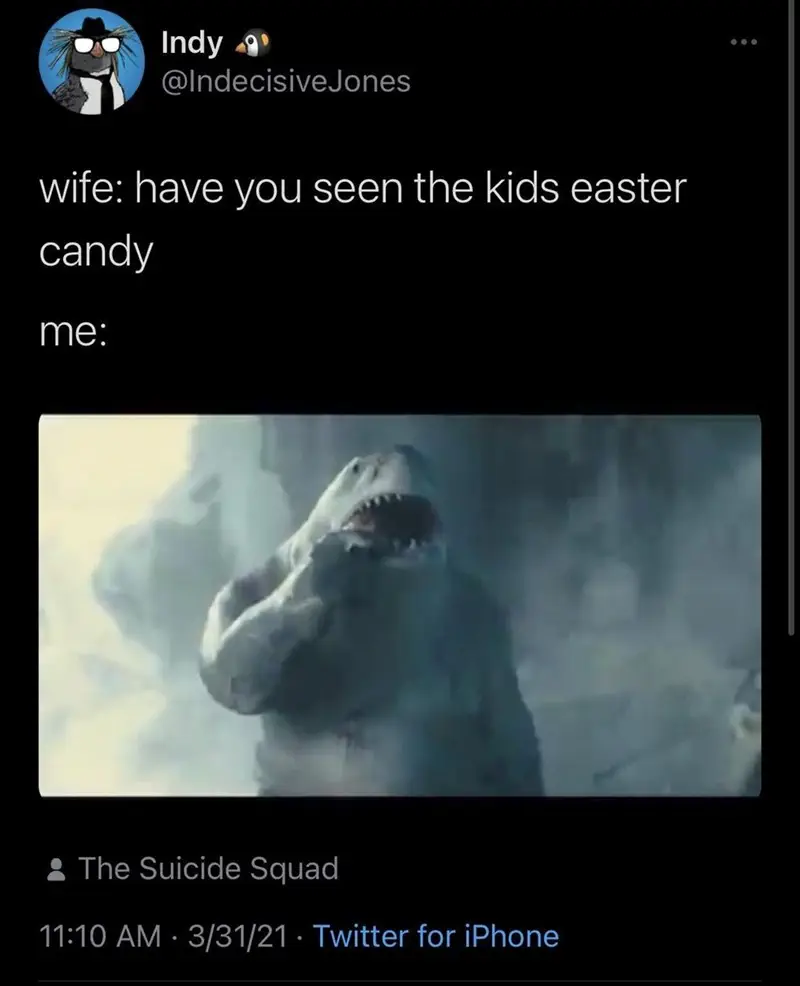Click The Suicide Squad tagged label

click(x=208, y=869)
